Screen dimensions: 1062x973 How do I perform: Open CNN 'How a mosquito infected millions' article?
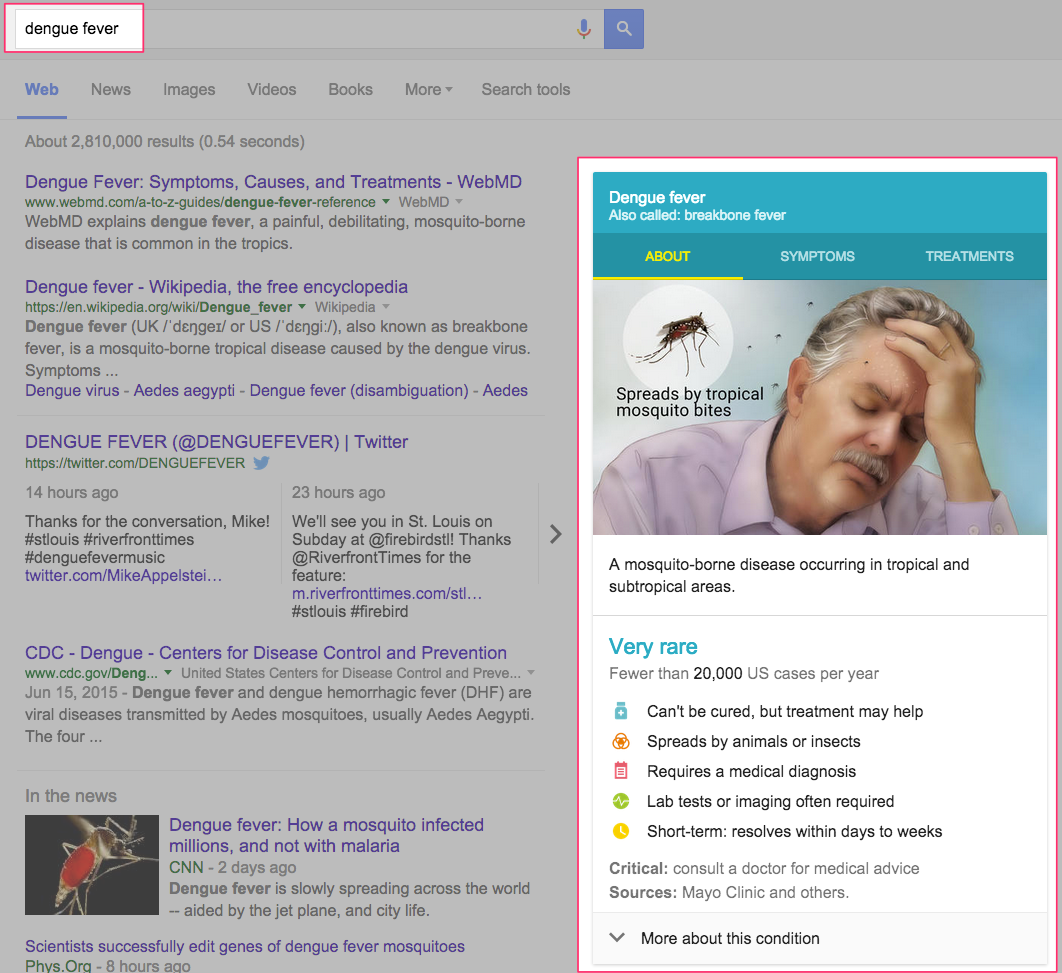pyautogui.click(x=326, y=835)
